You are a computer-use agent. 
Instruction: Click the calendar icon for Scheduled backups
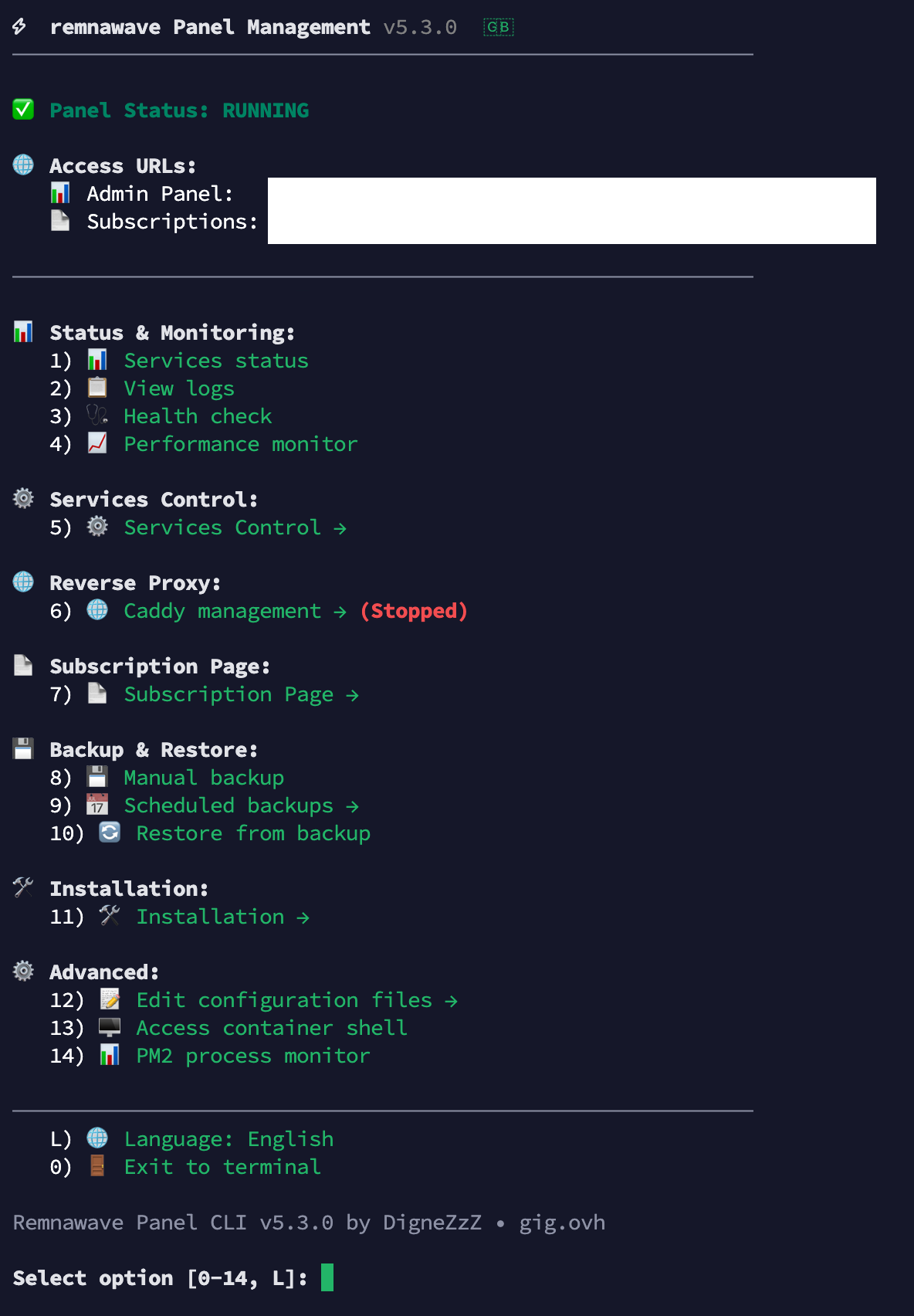(x=97, y=805)
